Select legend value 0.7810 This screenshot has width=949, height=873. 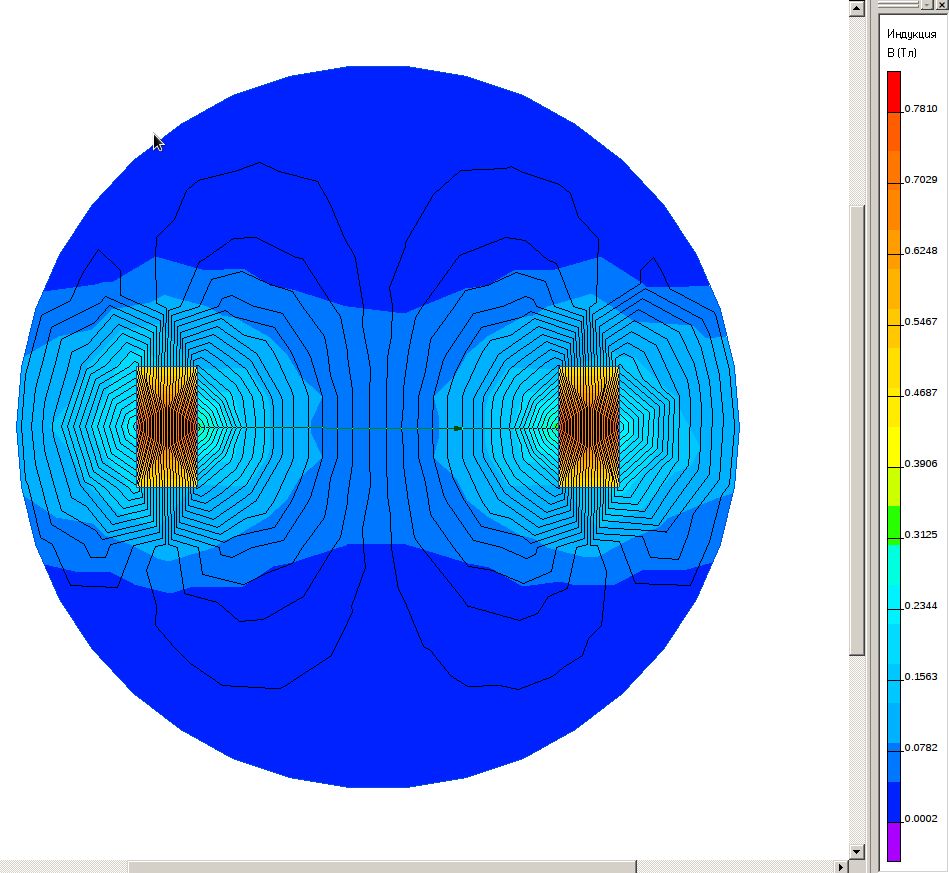(921, 109)
